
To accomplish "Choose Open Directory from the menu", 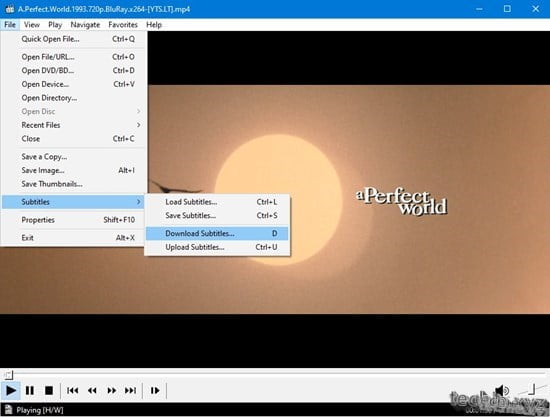I will click(x=73, y=98).
